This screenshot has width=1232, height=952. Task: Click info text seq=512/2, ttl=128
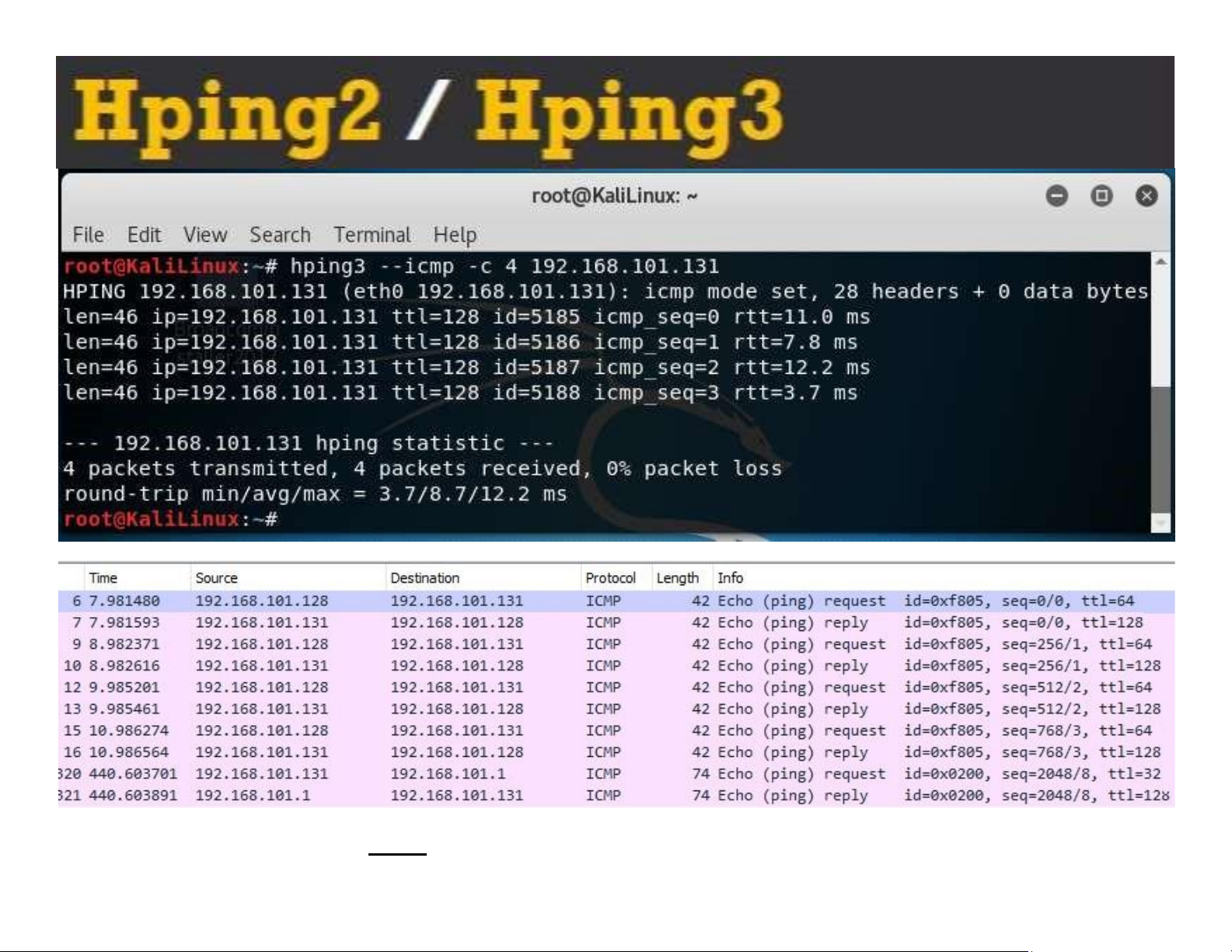[x=1081, y=710]
